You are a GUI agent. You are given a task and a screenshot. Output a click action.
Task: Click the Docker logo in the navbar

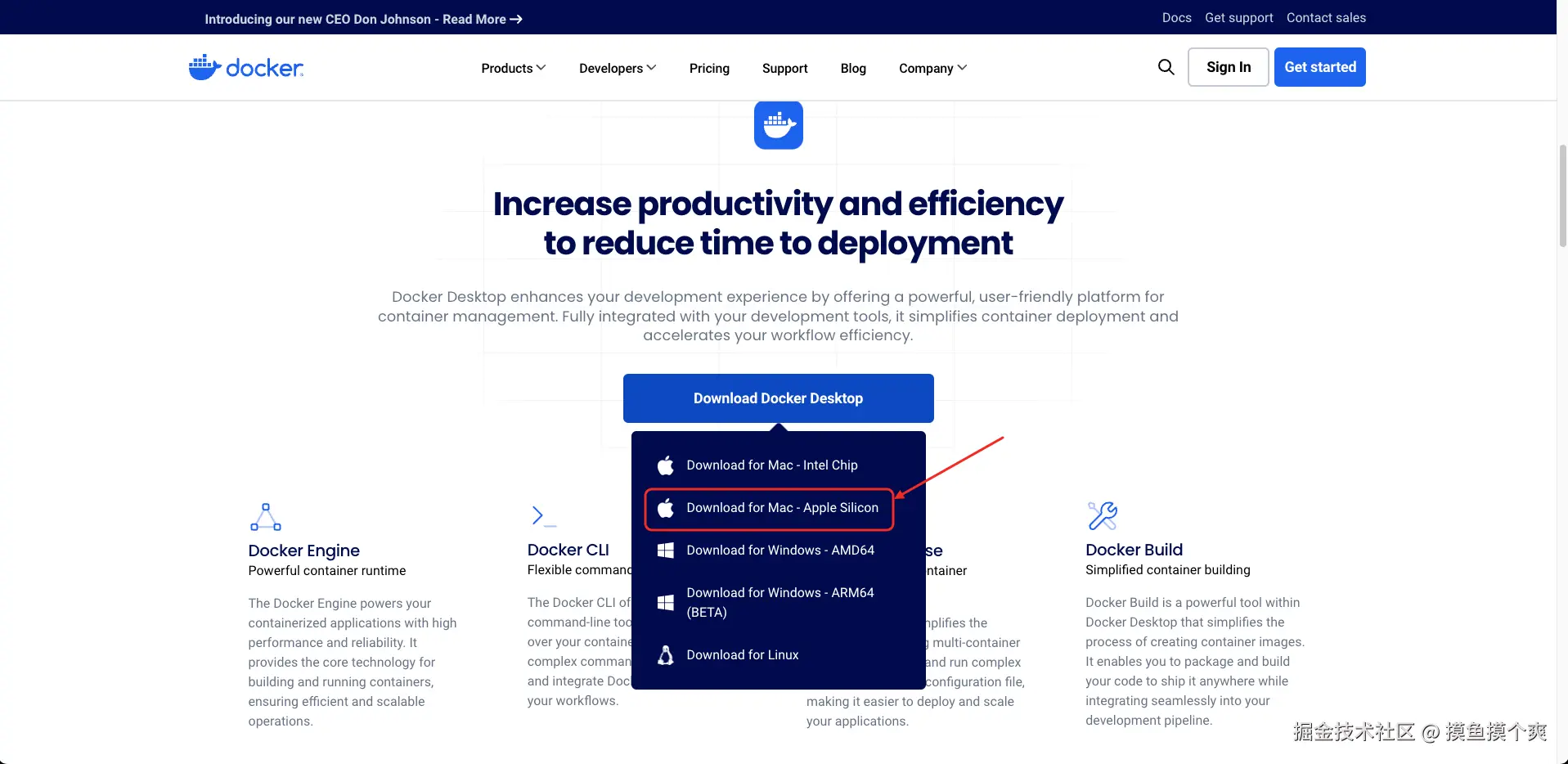[246, 67]
